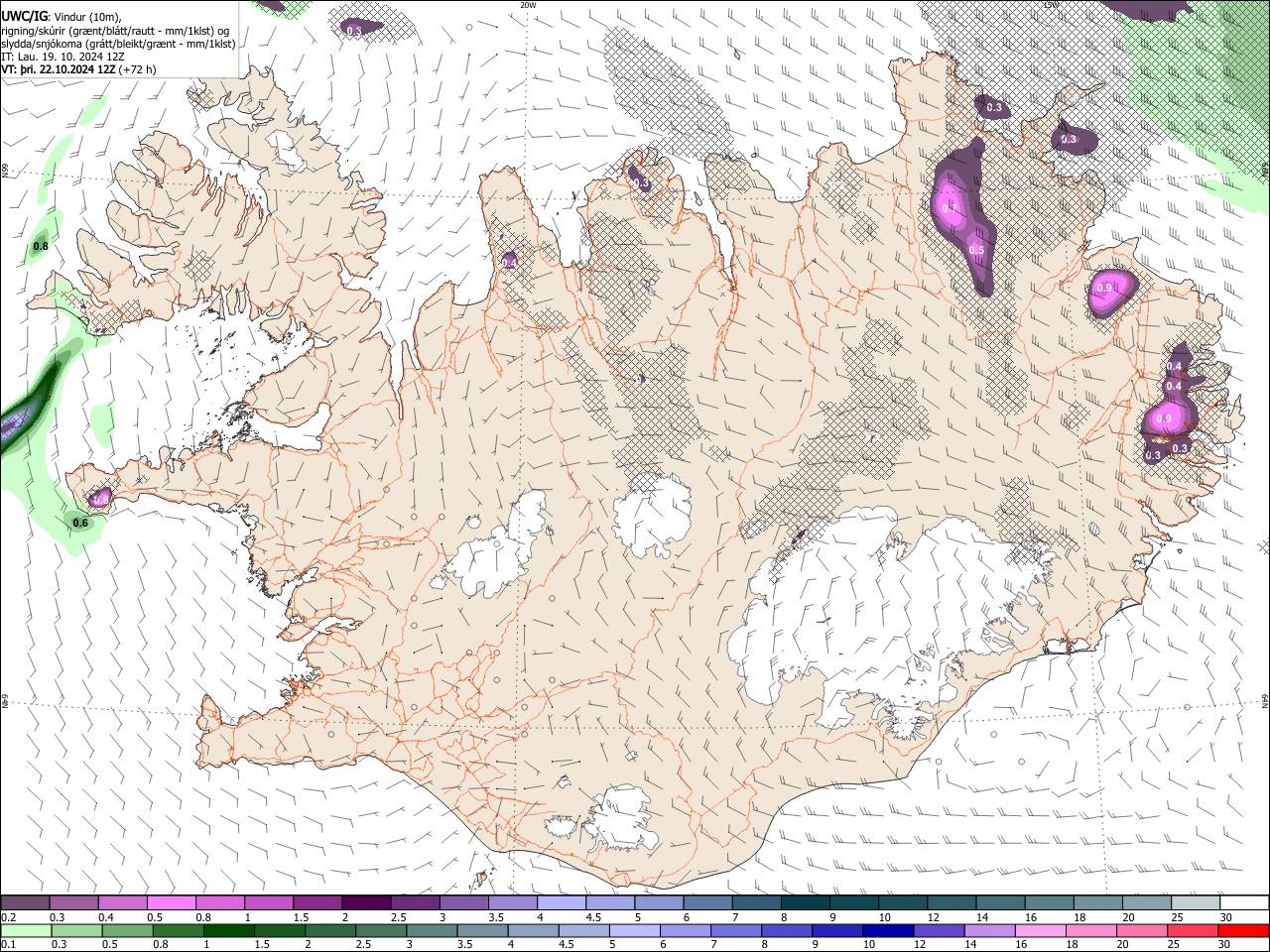
Task: Click the upper legend swatch between 0.5 and 0.8
Action: [x=171, y=903]
